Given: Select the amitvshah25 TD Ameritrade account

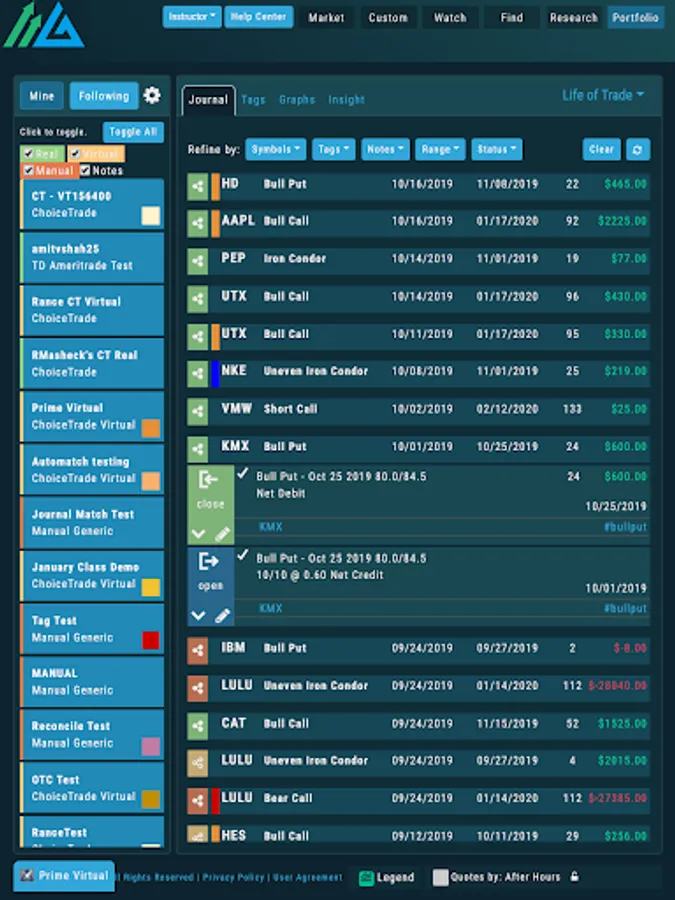Looking at the screenshot, I should 92,257.
